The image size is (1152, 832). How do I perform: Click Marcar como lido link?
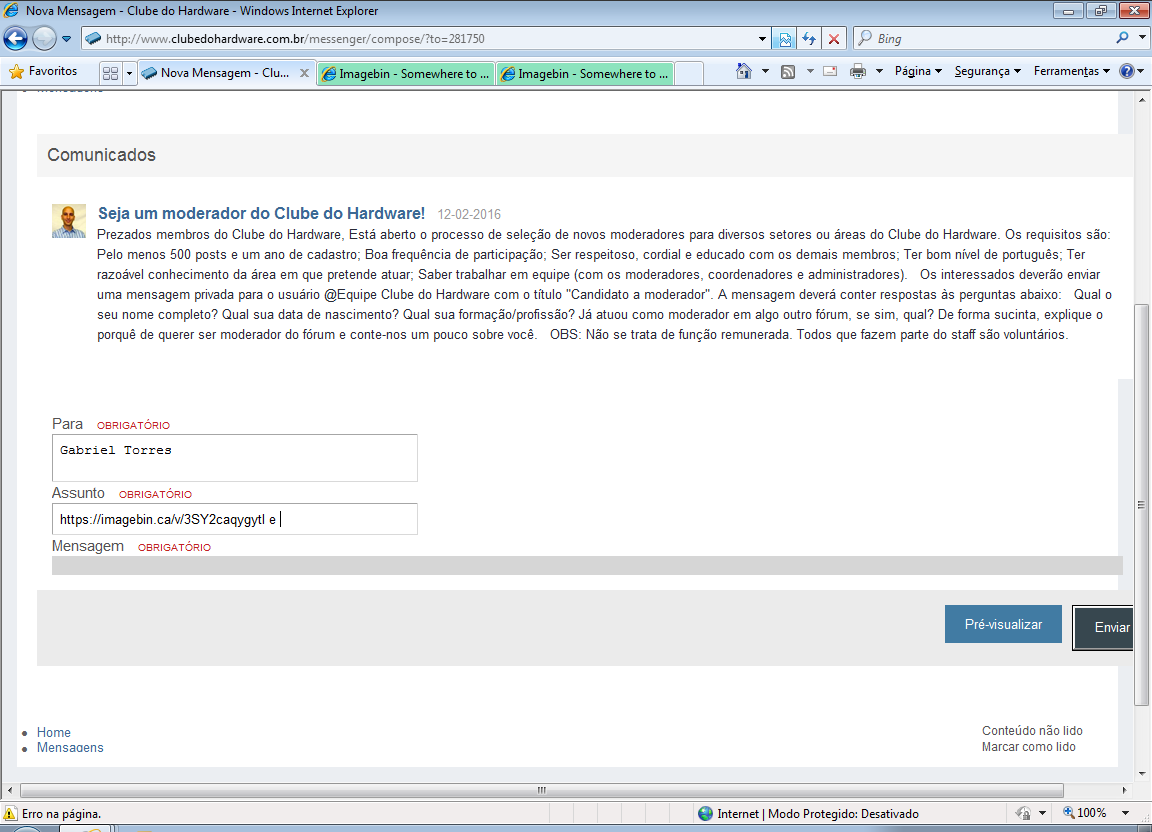click(1029, 747)
